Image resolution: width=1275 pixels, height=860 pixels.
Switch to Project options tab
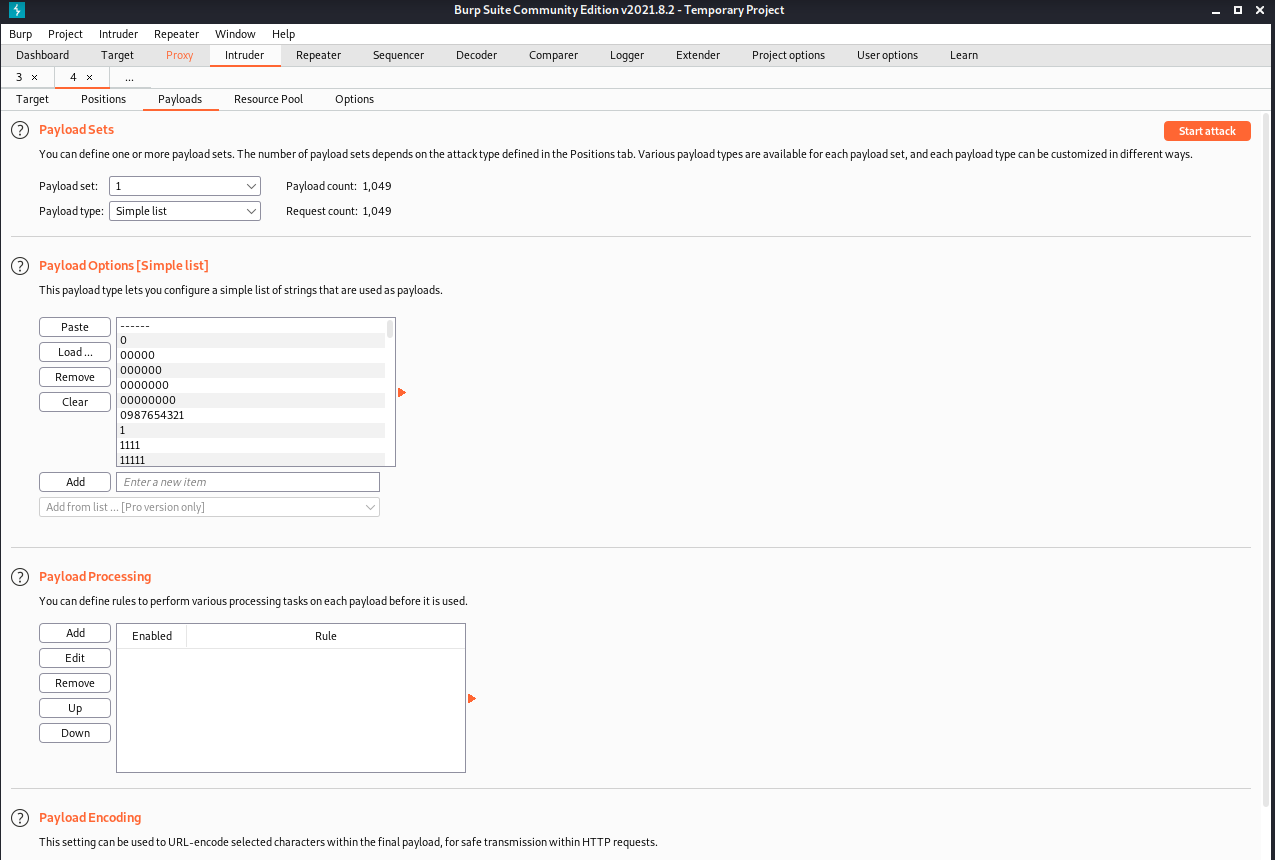click(x=789, y=55)
